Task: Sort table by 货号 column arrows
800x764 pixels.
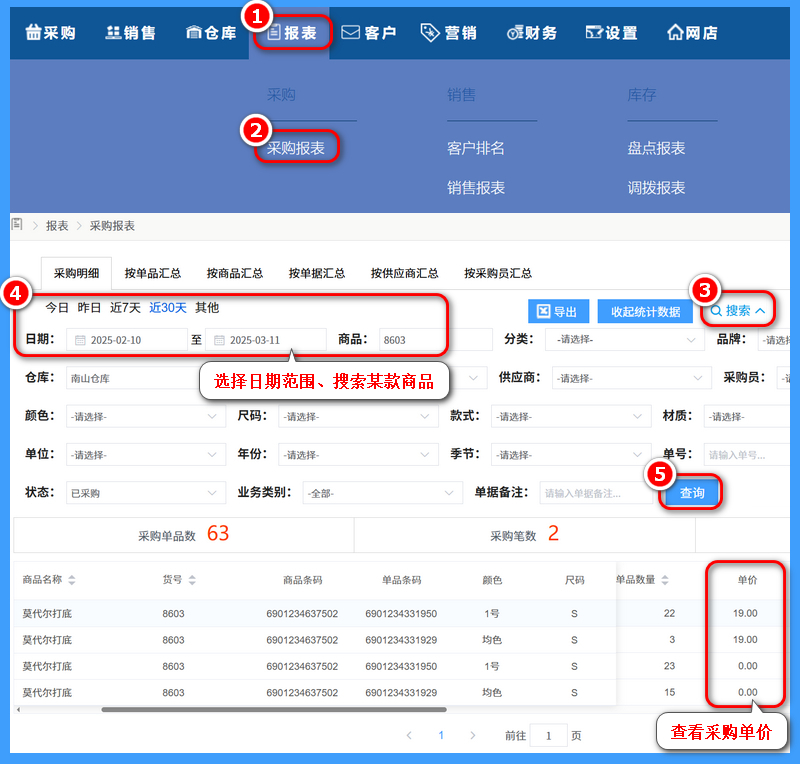Action: coord(191,580)
